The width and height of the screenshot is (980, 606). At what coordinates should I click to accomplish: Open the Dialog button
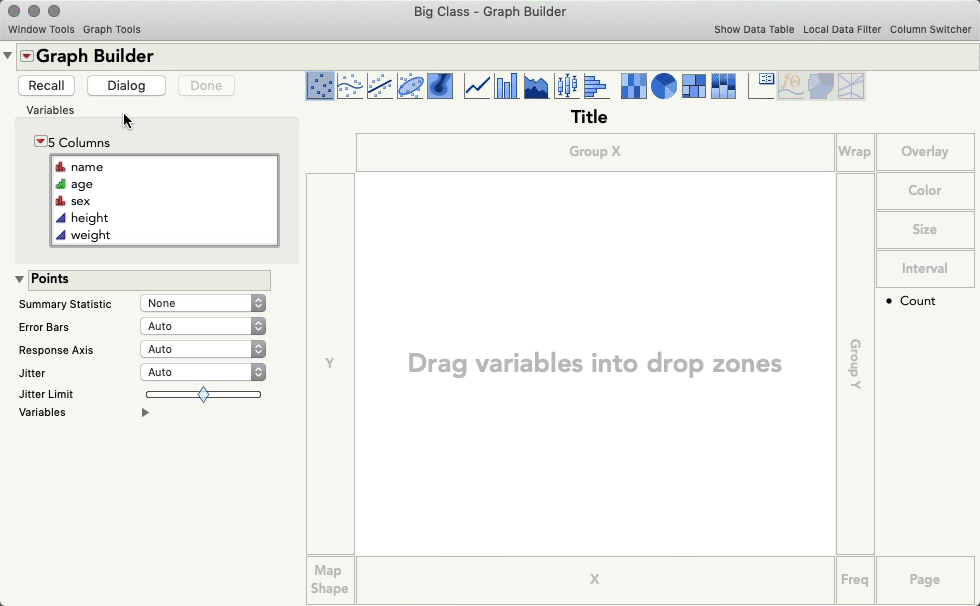coord(125,85)
